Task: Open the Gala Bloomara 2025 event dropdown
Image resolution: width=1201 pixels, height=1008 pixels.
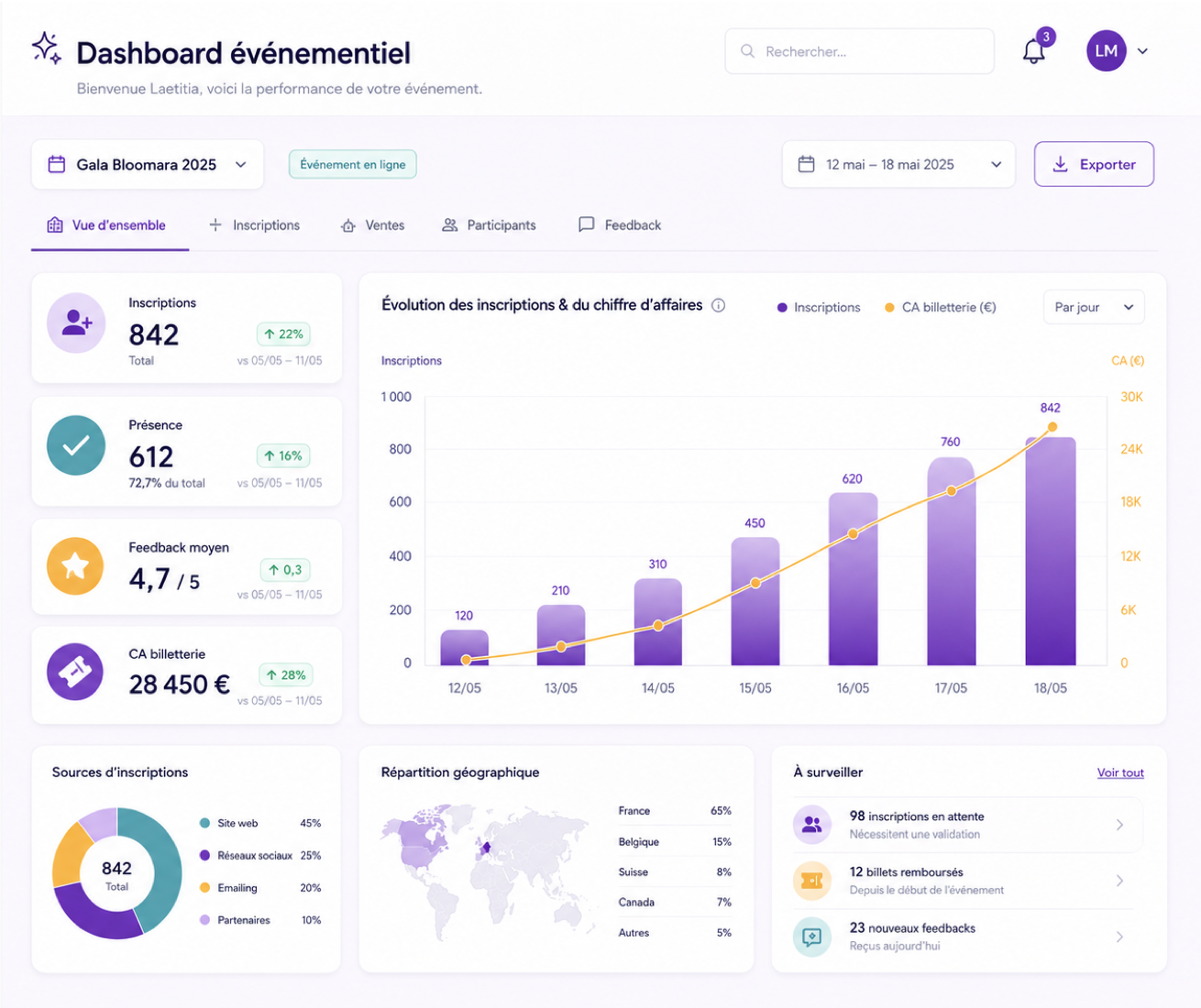Action: click(x=148, y=164)
